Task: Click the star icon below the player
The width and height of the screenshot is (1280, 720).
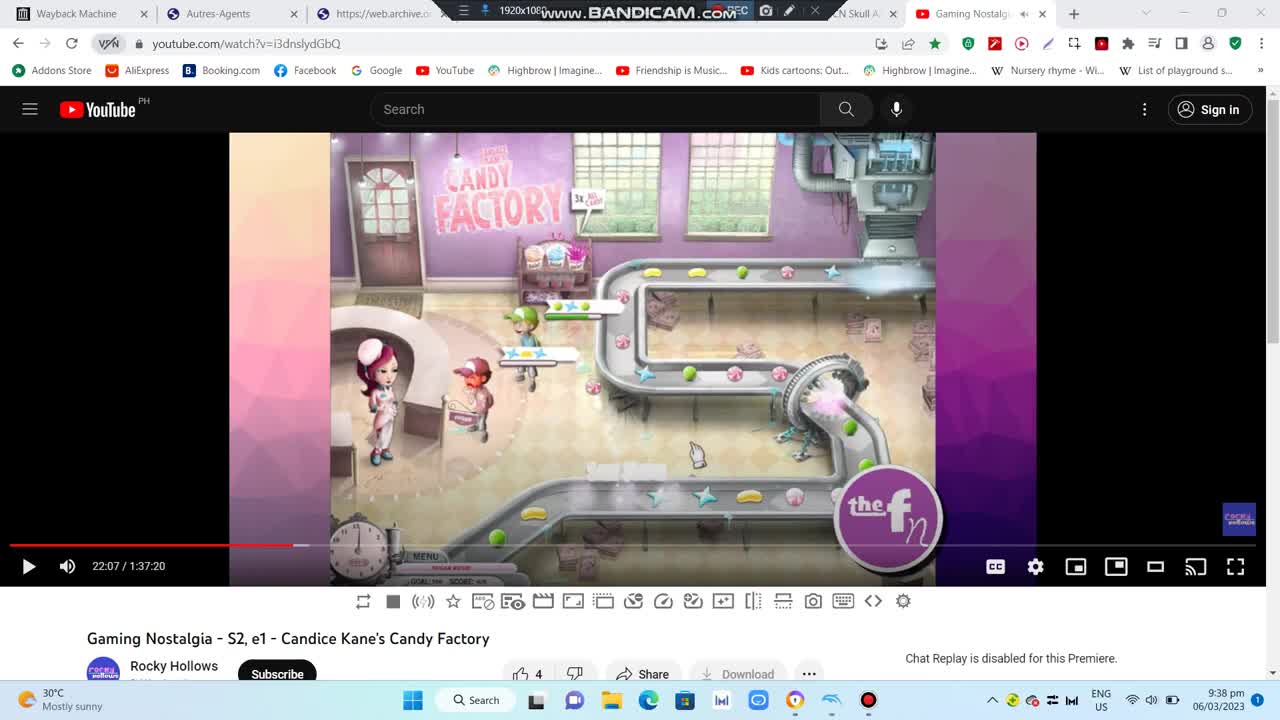Action: pos(453,601)
